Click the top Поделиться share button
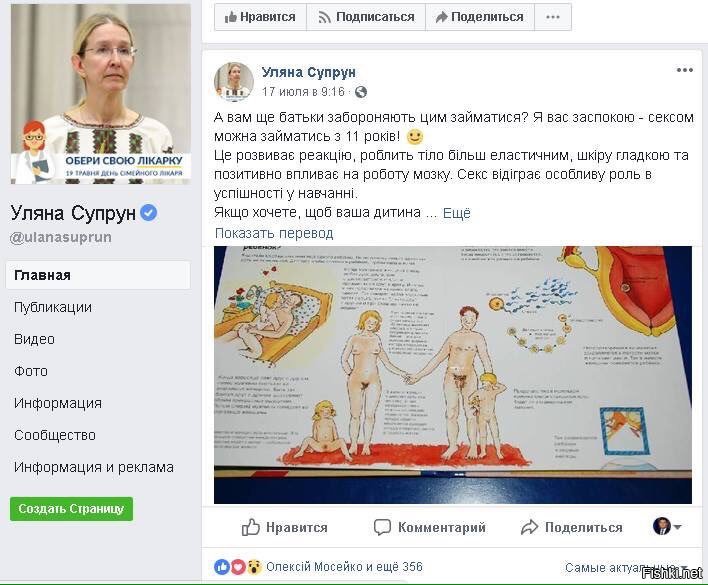The width and height of the screenshot is (708, 585). (x=480, y=17)
